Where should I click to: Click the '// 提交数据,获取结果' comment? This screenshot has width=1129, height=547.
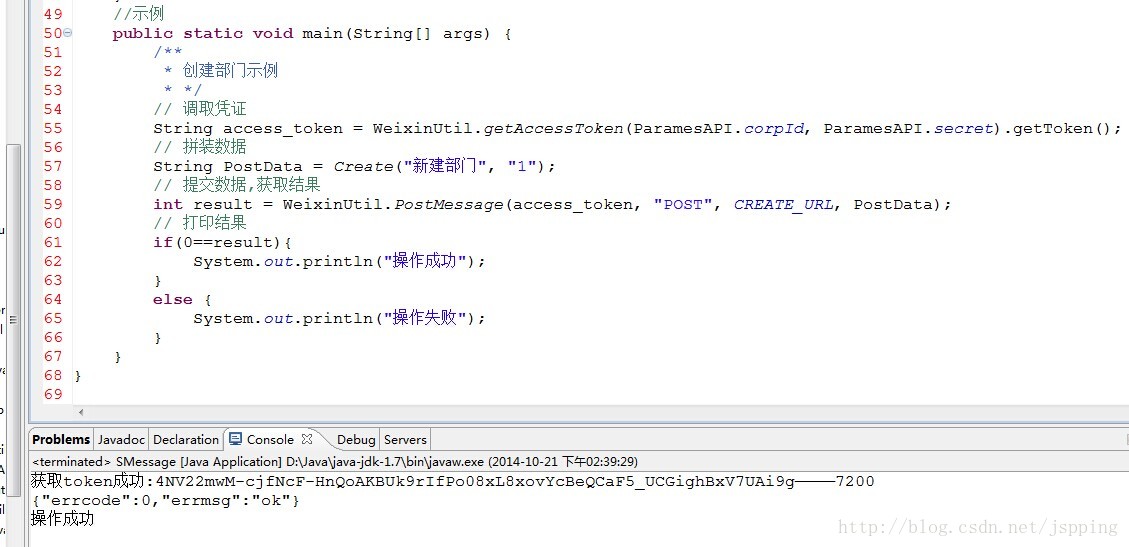[237, 186]
